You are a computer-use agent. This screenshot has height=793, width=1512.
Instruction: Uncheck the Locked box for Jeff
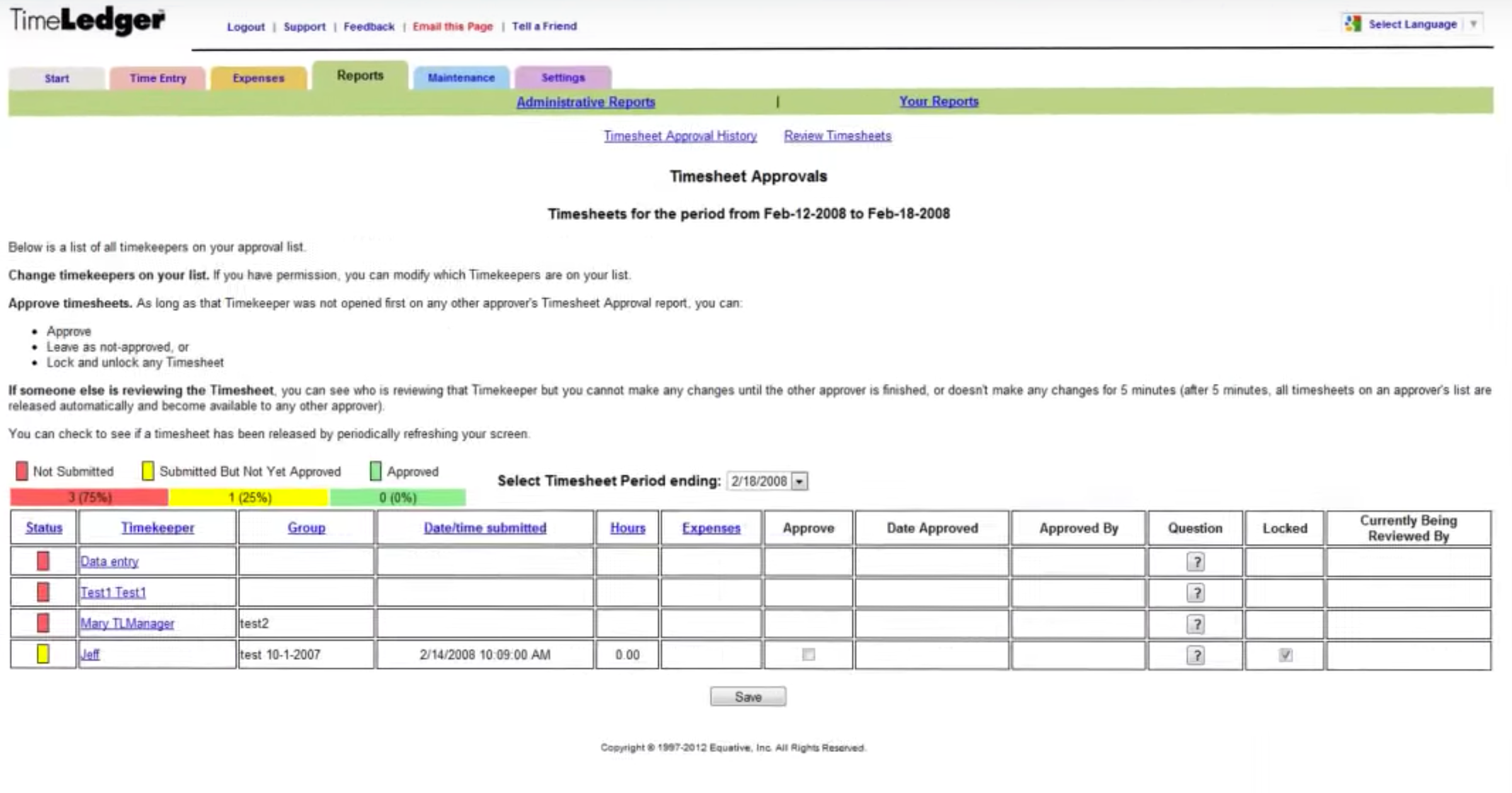tap(1285, 655)
